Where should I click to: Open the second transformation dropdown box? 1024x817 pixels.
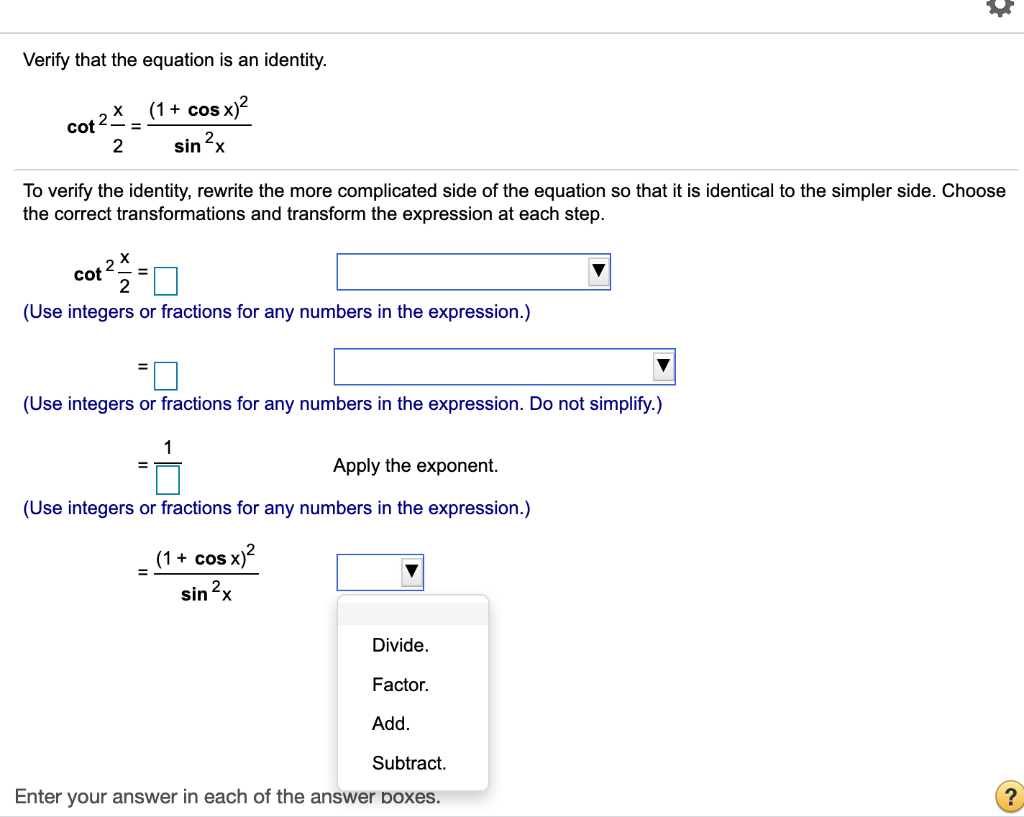(x=504, y=366)
